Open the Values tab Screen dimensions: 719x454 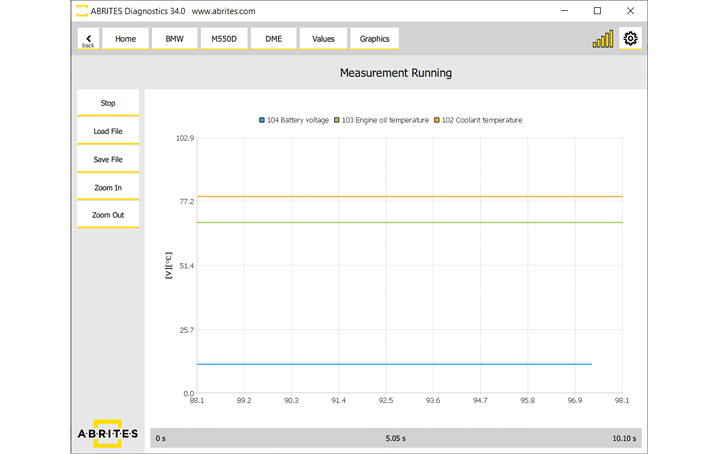(x=323, y=39)
